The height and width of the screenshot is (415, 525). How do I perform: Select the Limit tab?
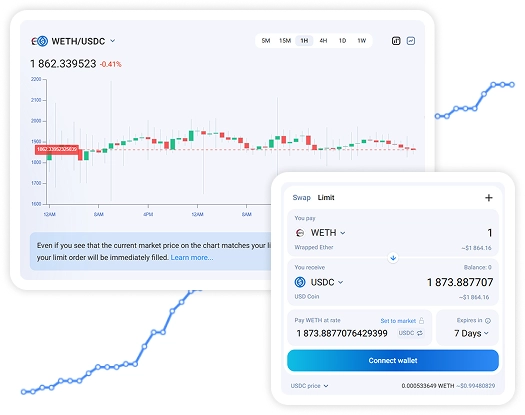click(326, 198)
